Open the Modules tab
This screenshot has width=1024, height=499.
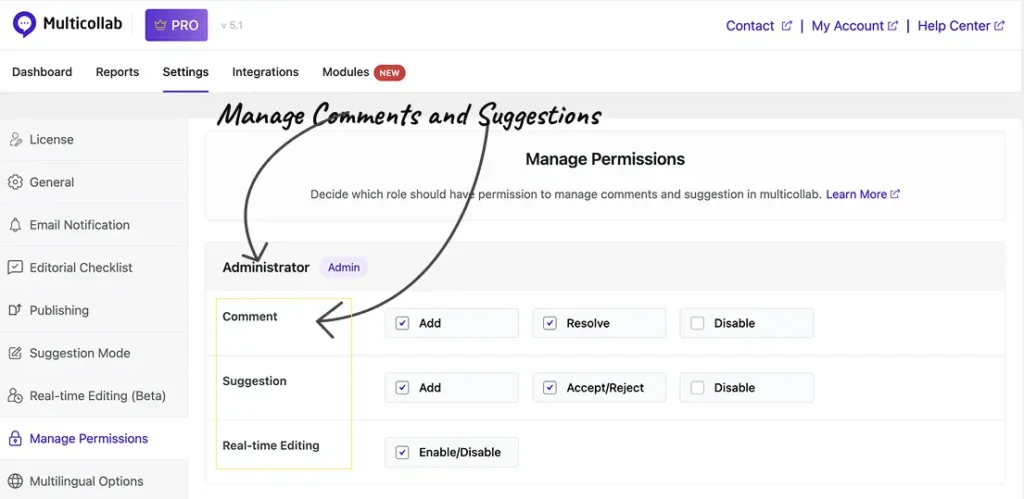(345, 72)
